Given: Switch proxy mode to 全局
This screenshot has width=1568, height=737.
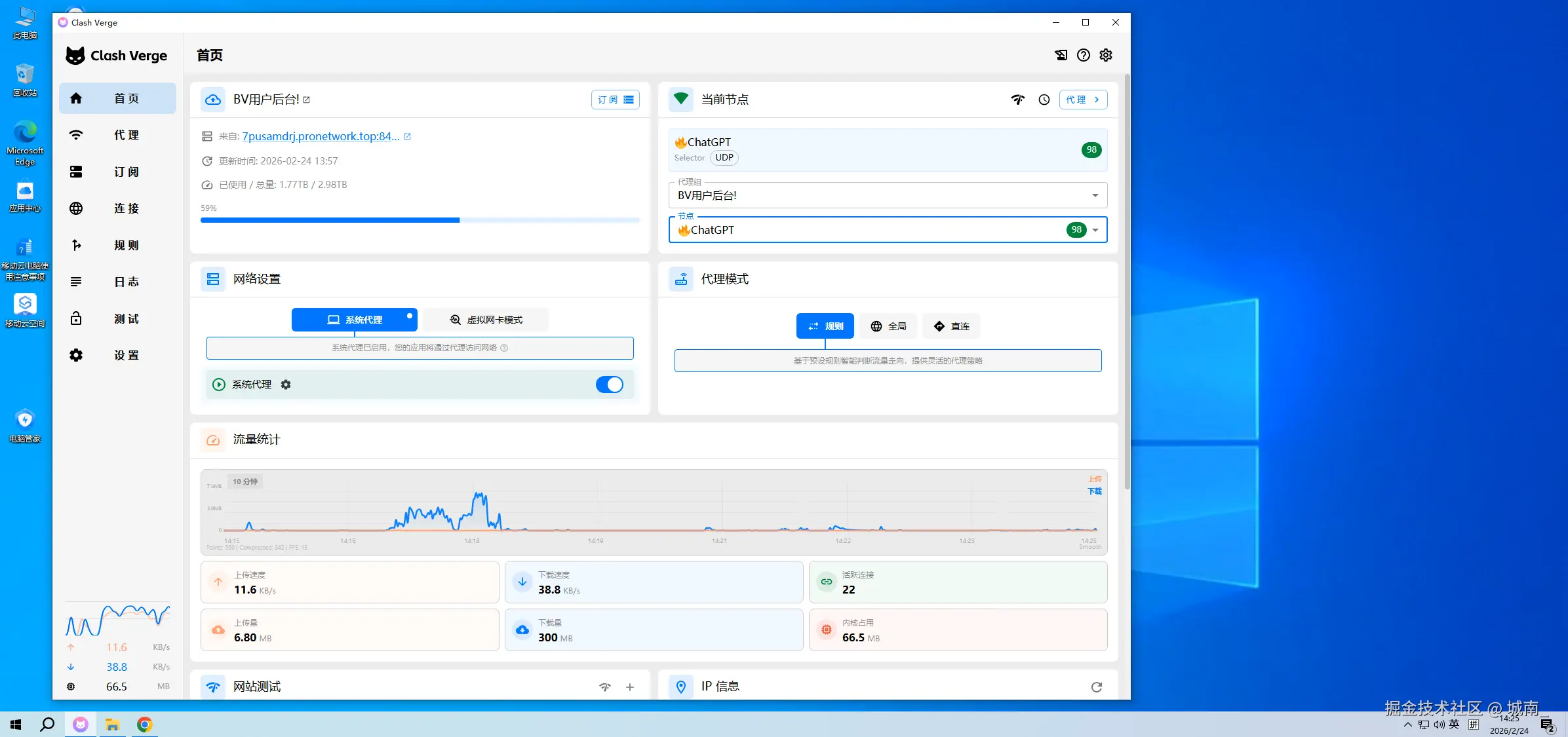Looking at the screenshot, I should (x=888, y=326).
